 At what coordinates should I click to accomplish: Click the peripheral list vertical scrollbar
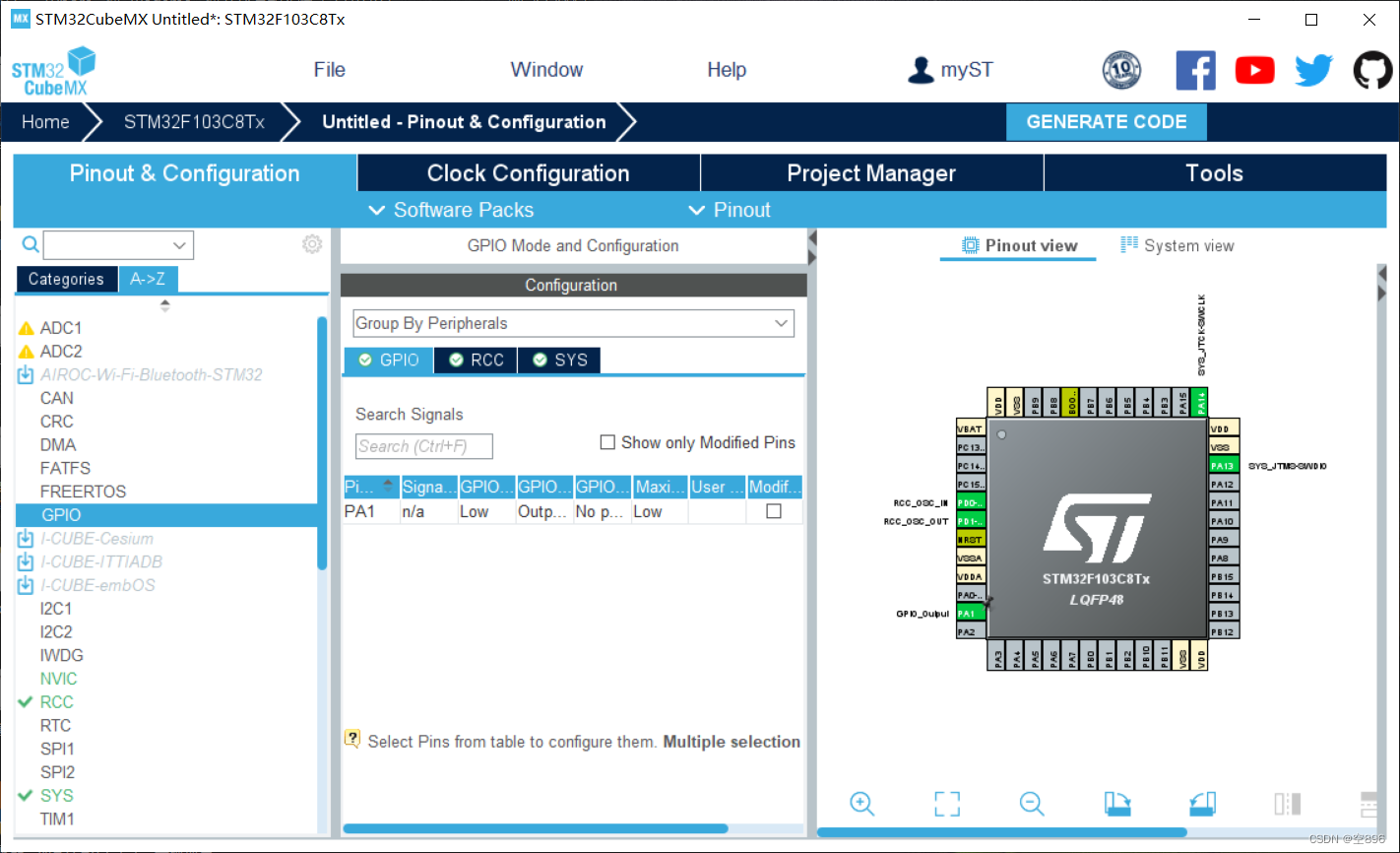(322, 443)
